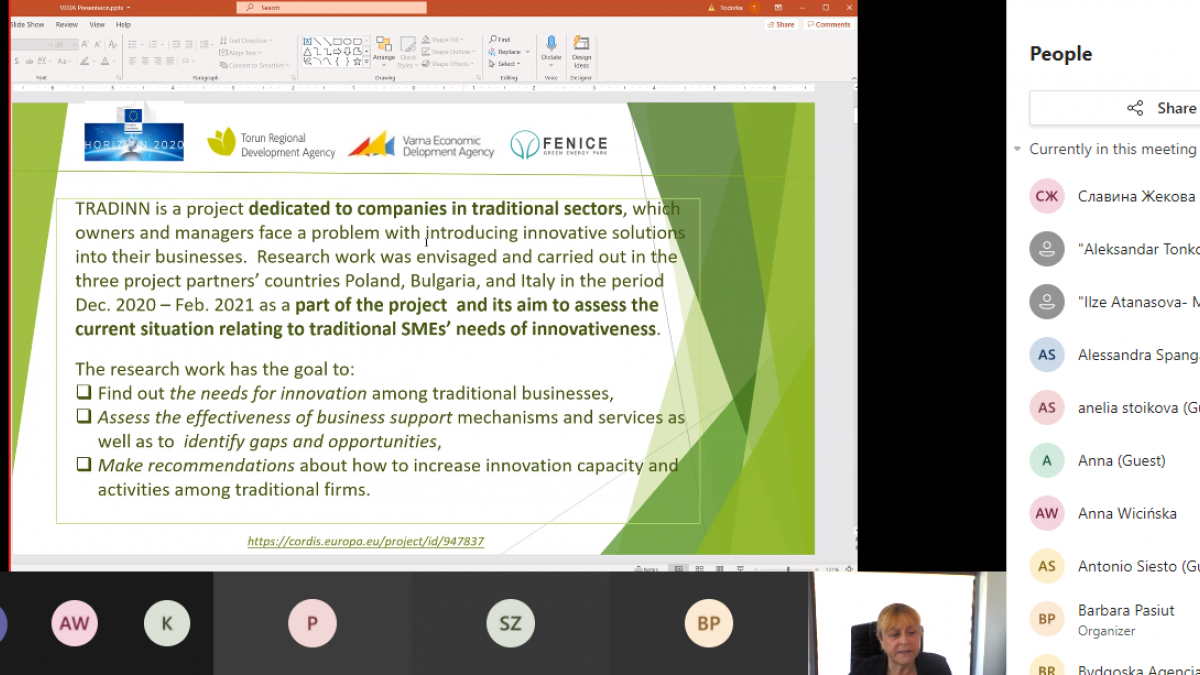Select Barbara Pasiut in People list
Image resolution: width=1200 pixels, height=675 pixels.
point(1115,619)
